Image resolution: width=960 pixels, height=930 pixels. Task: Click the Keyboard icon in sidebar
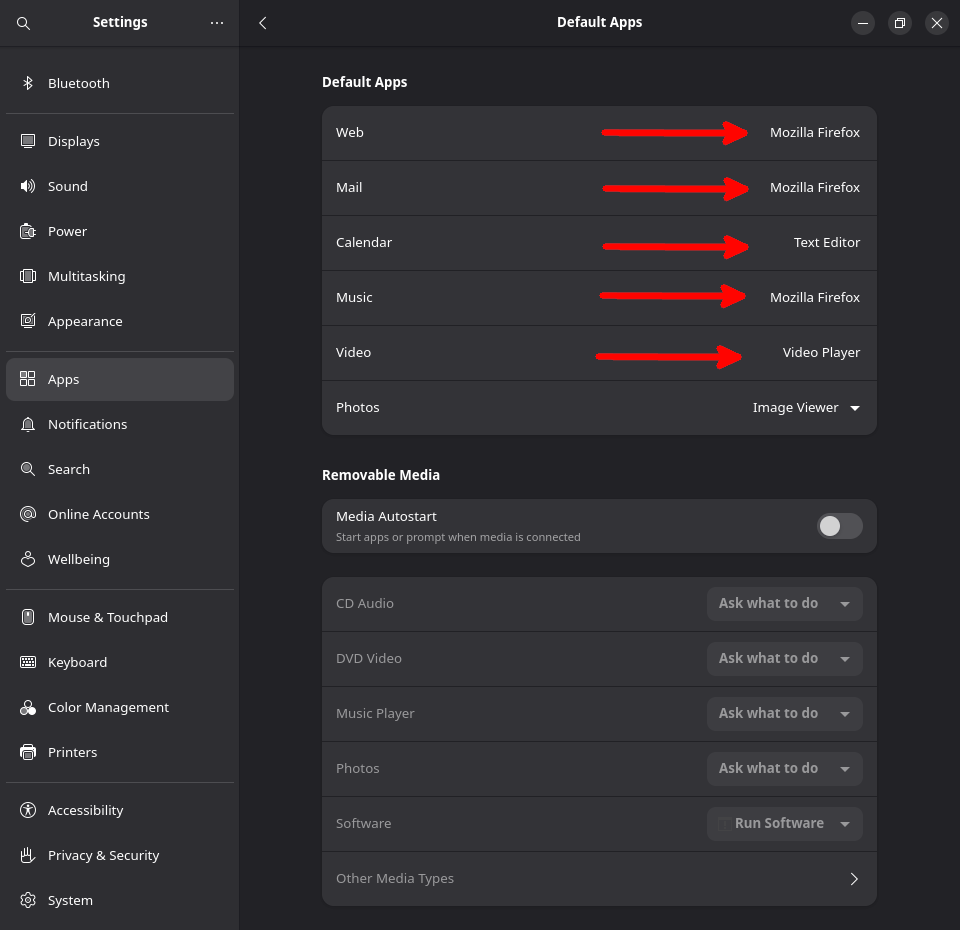[28, 662]
